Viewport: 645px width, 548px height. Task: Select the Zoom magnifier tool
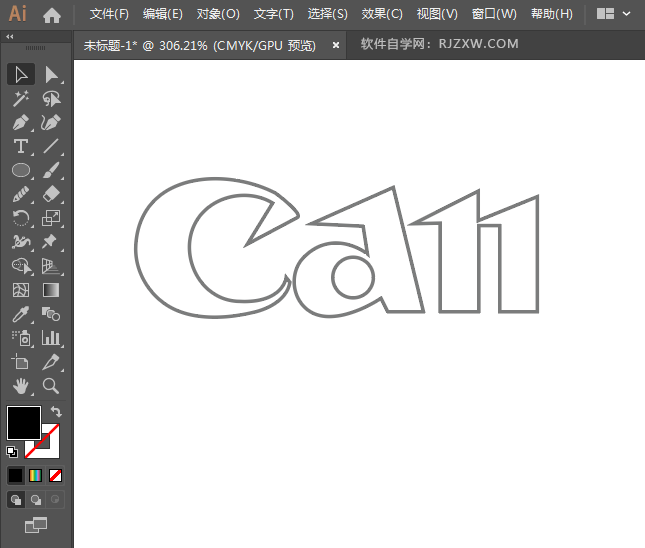pyautogui.click(x=51, y=386)
